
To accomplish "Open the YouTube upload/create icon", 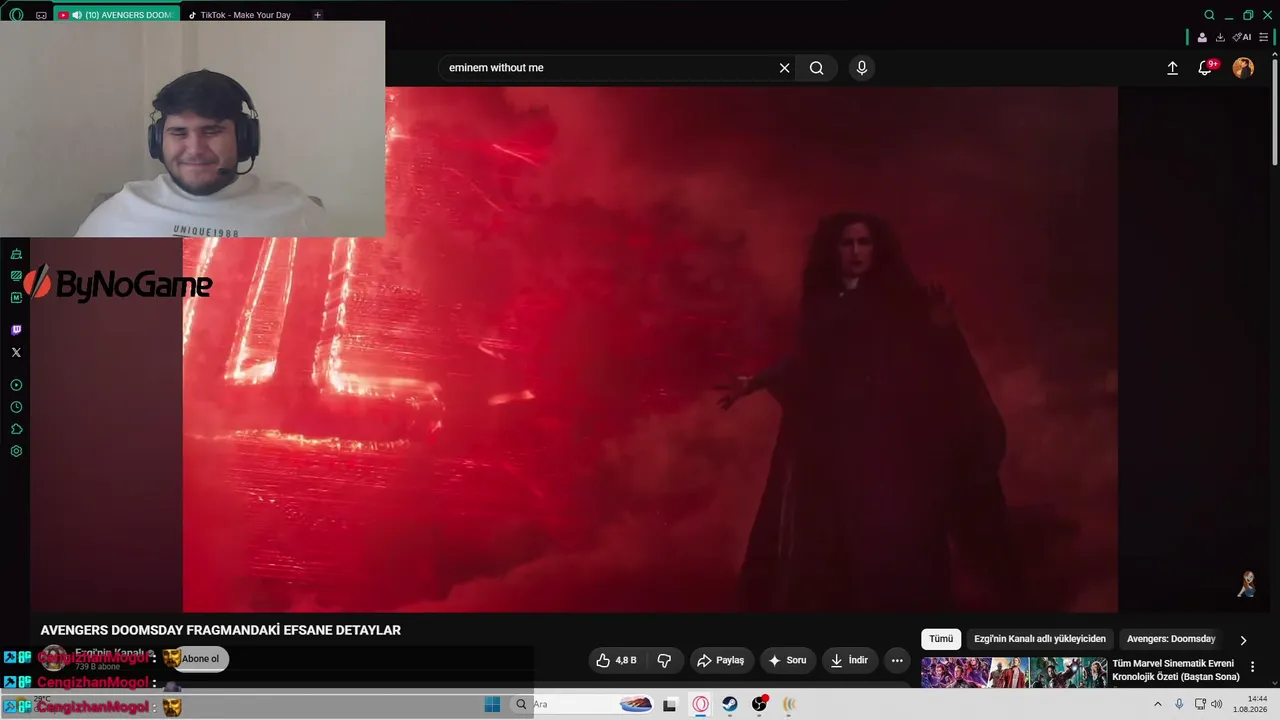I will tap(1172, 68).
